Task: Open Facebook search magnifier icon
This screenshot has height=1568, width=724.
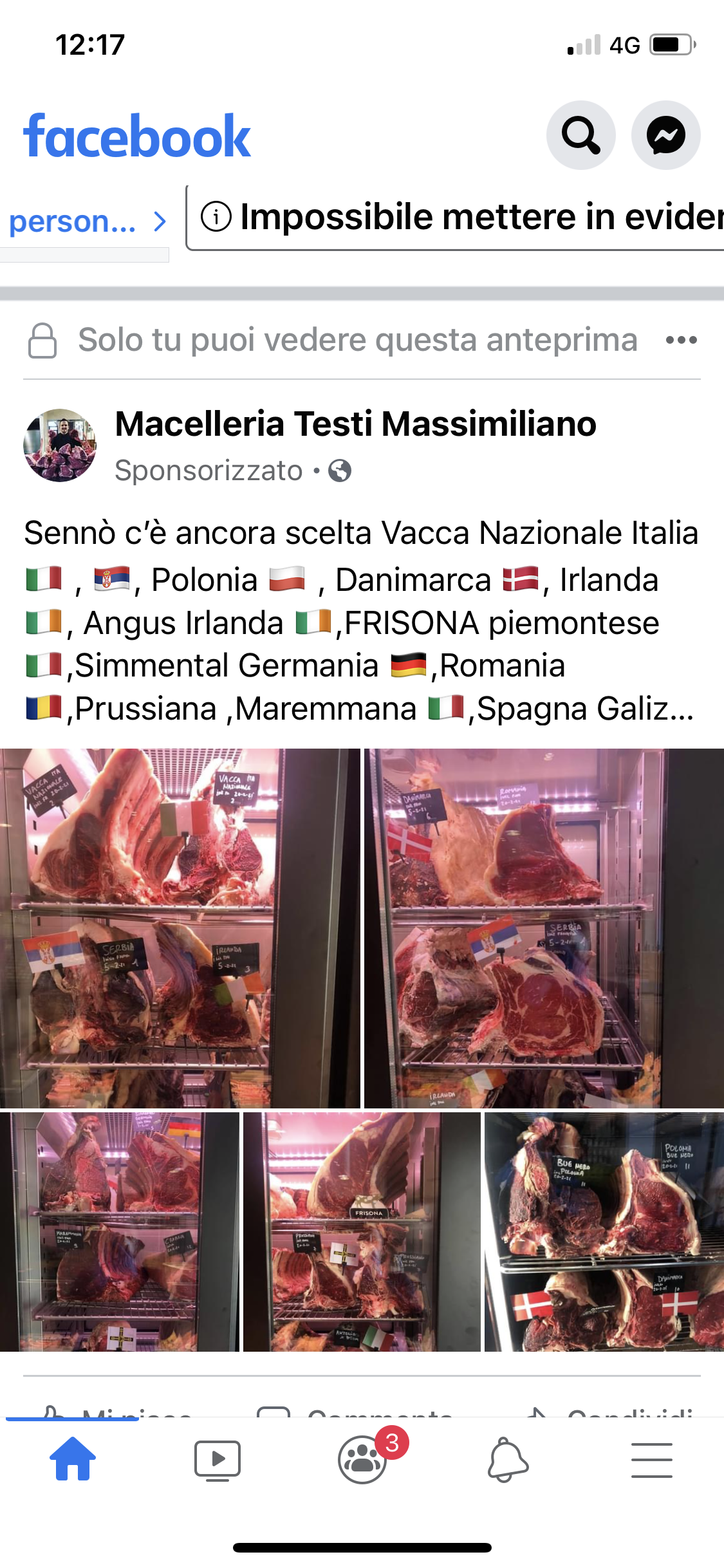Action: [x=580, y=135]
